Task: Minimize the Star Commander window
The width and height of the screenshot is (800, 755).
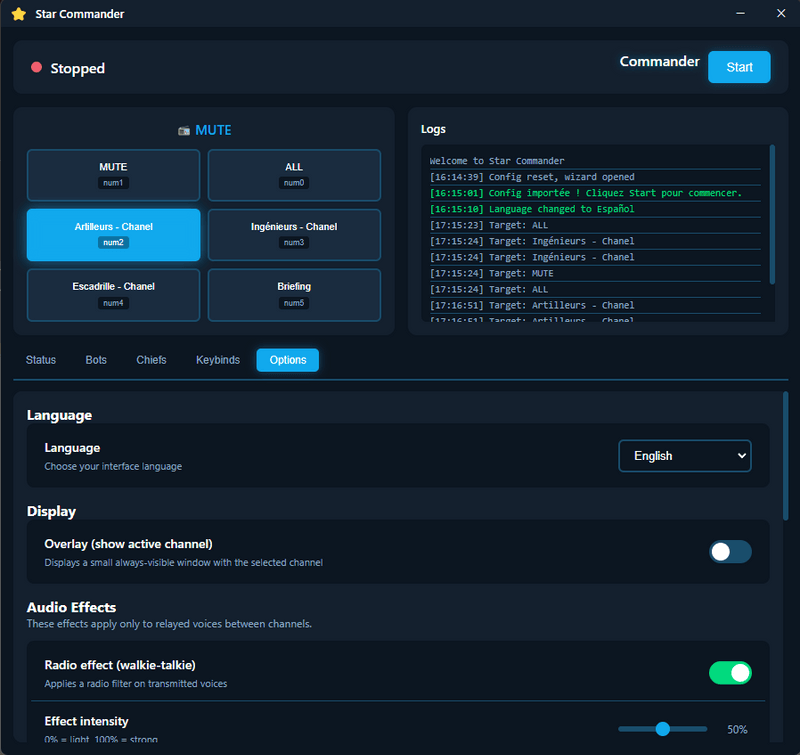Action: tap(740, 13)
